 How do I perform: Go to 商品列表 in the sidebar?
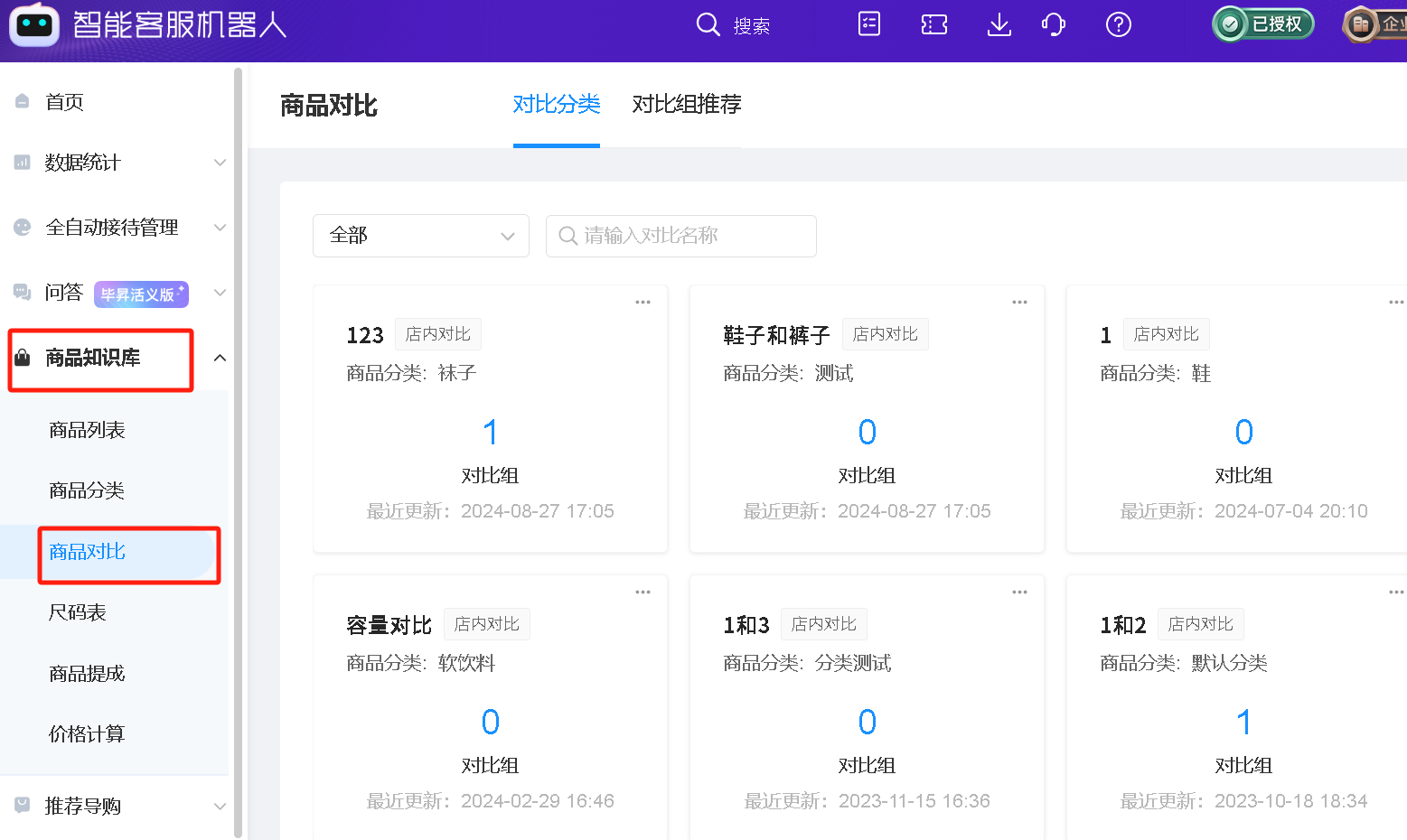pos(87,430)
